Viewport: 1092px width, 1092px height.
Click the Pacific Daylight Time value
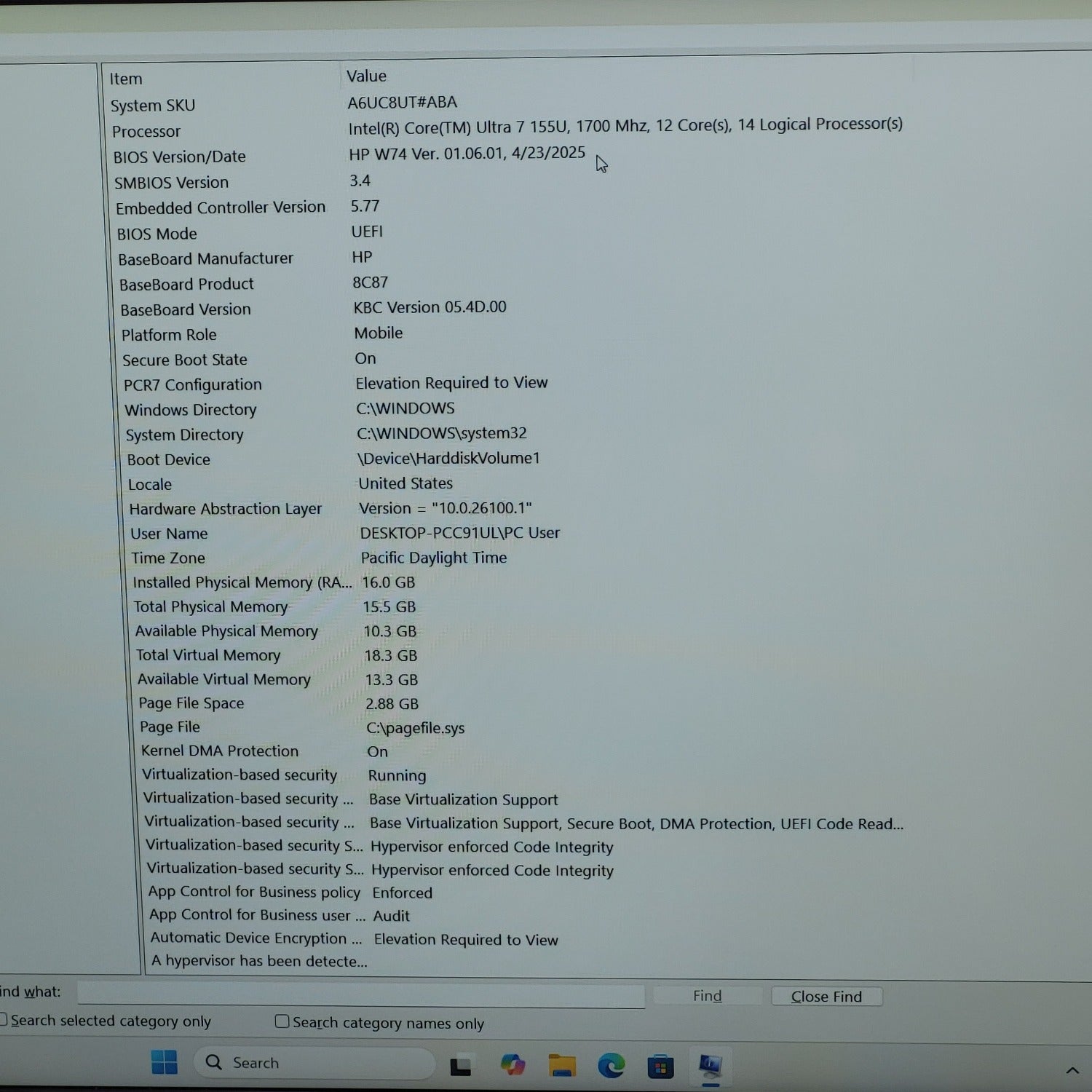tap(434, 558)
